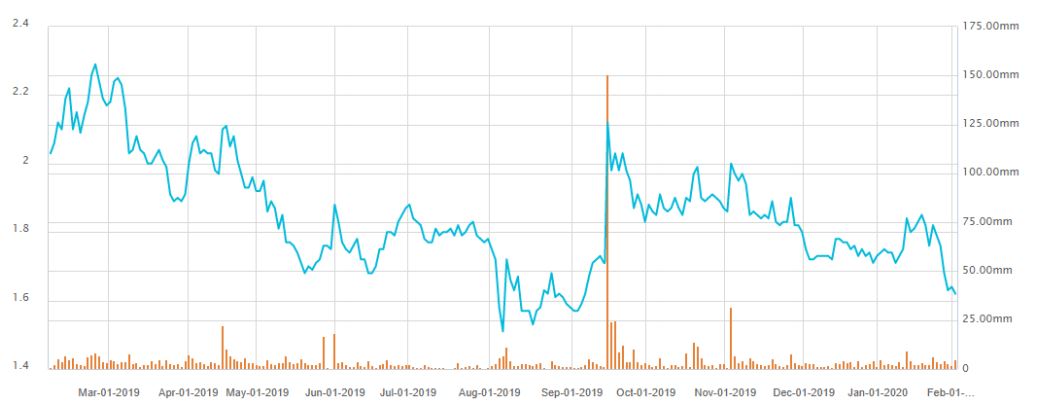Select the Jan-01-2020 date label
The height and width of the screenshot is (417, 1040).
[878, 392]
